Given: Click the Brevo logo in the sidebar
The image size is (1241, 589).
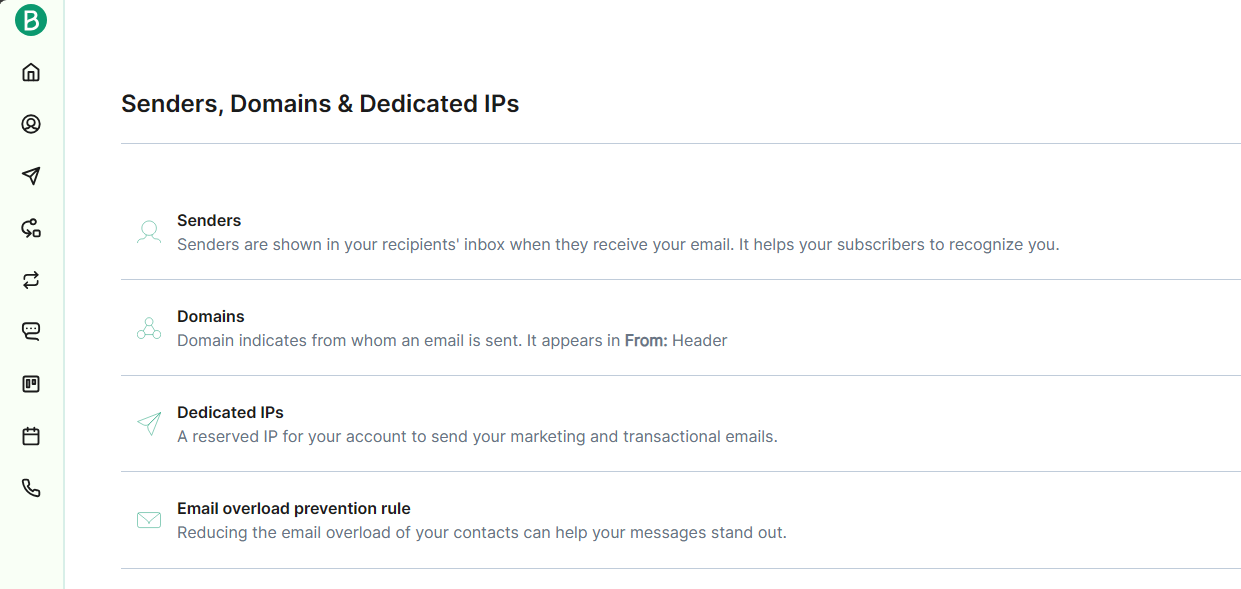Looking at the screenshot, I should tap(31, 20).
